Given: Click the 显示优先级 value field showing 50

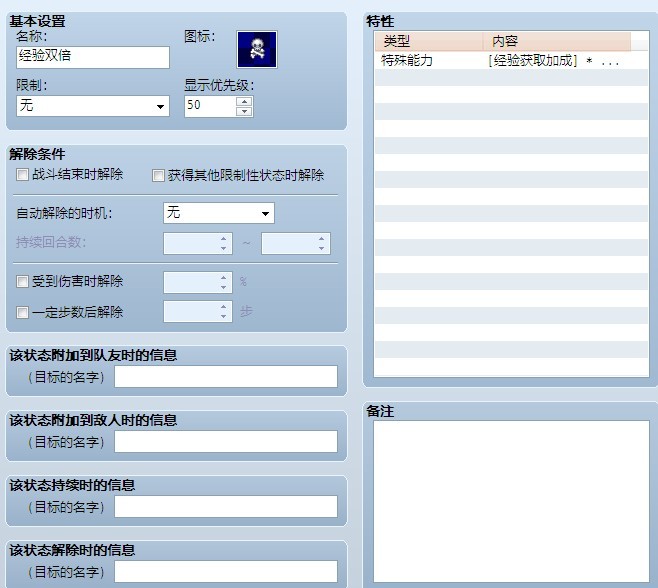Looking at the screenshot, I should 210,106.
